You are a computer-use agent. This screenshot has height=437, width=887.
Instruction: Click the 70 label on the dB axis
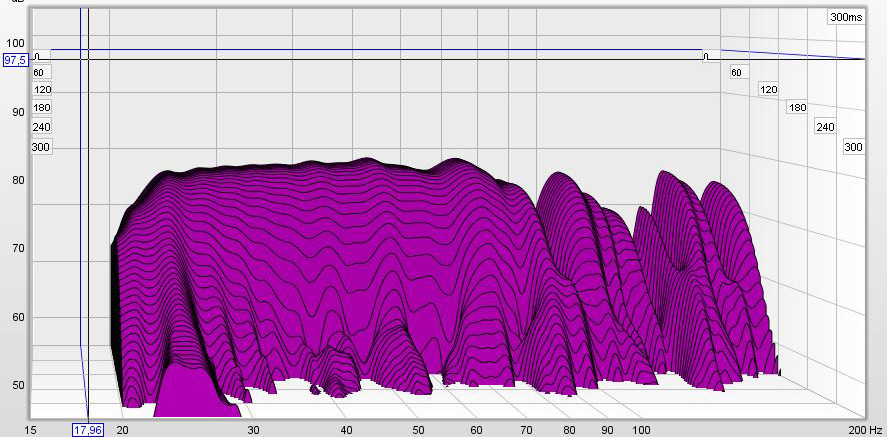(x=19, y=248)
